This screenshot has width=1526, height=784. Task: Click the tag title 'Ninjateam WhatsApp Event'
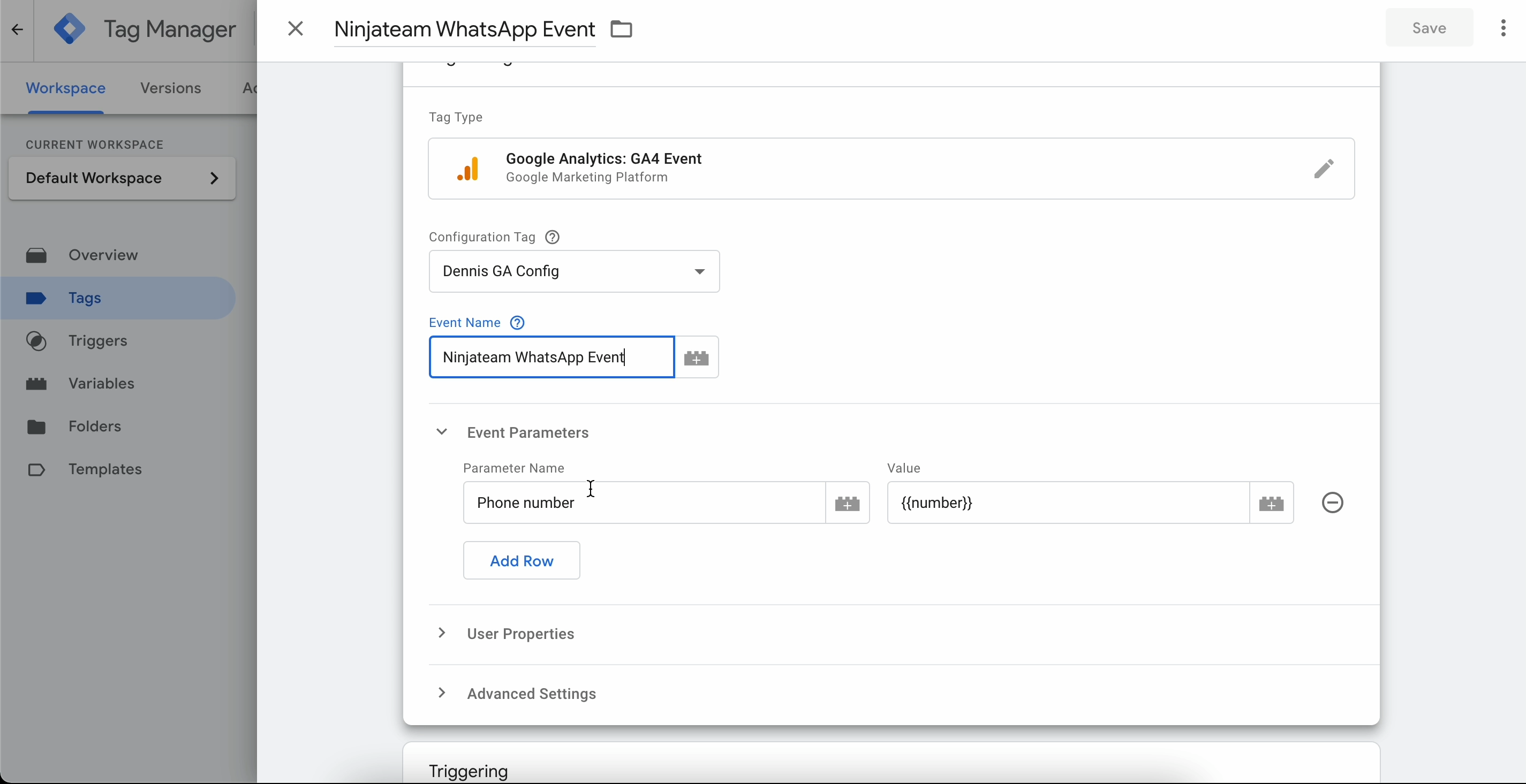464,29
